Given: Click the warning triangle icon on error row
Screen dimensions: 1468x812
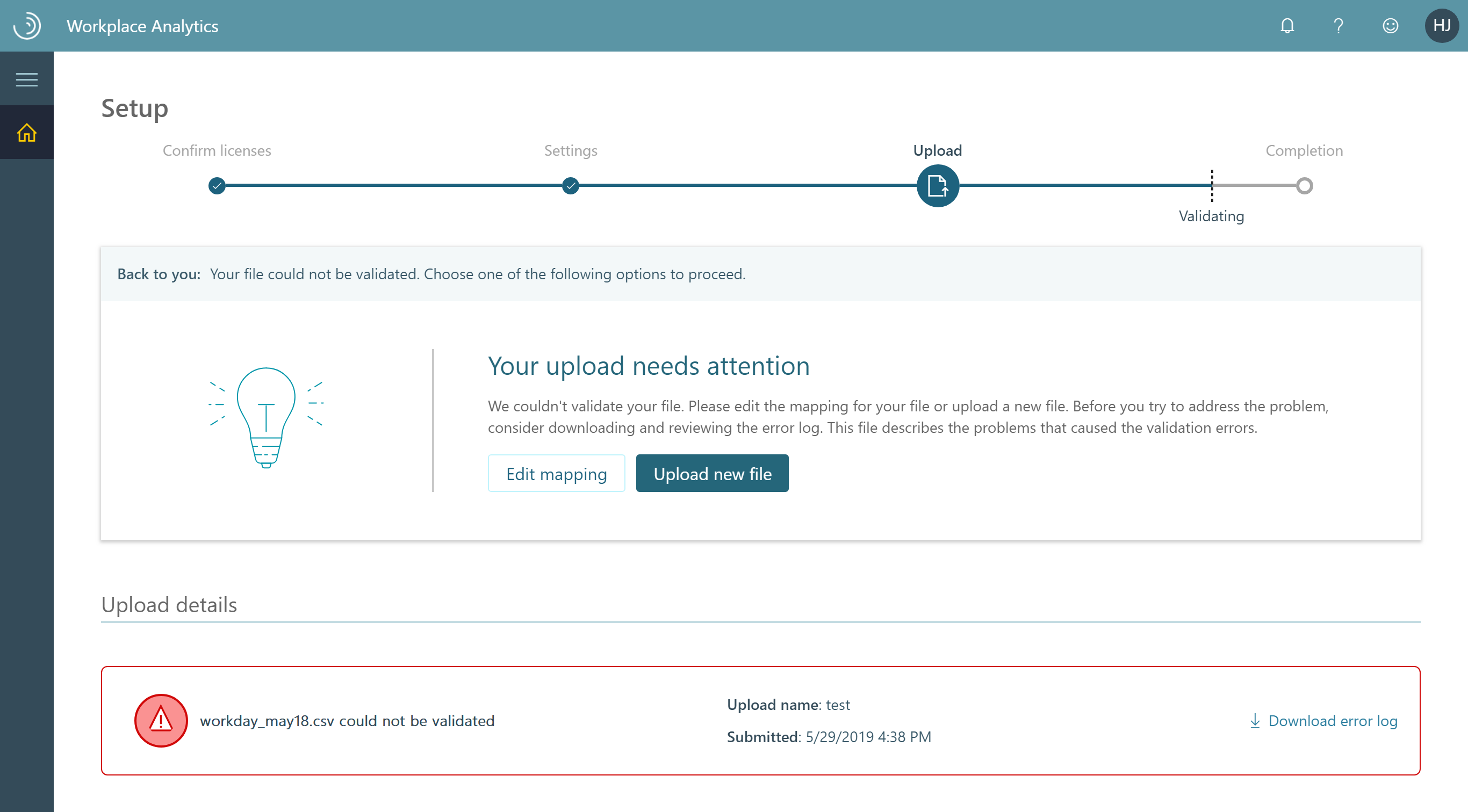Looking at the screenshot, I should [x=159, y=720].
